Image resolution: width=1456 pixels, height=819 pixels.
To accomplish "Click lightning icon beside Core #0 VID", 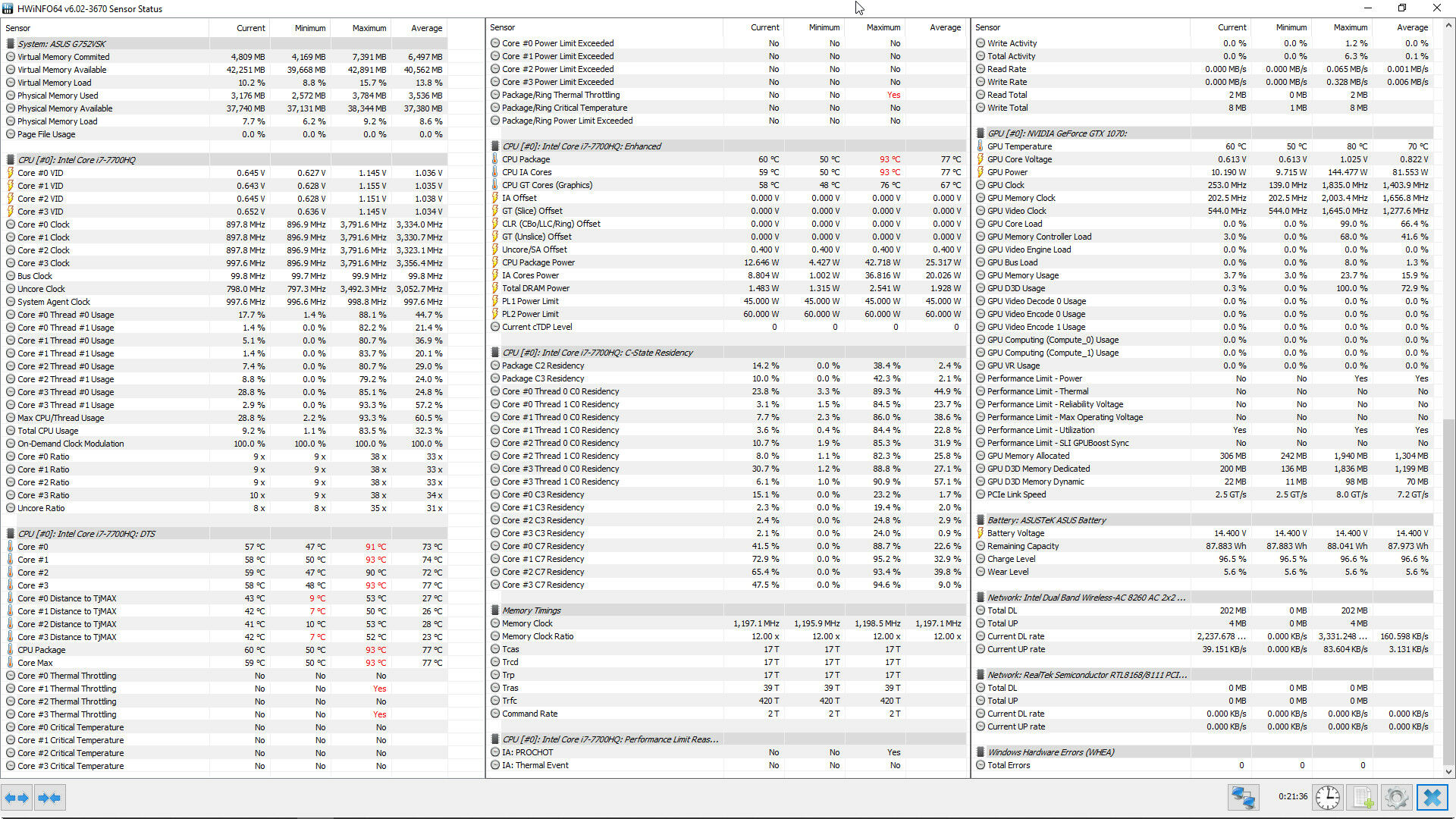I will [11, 173].
